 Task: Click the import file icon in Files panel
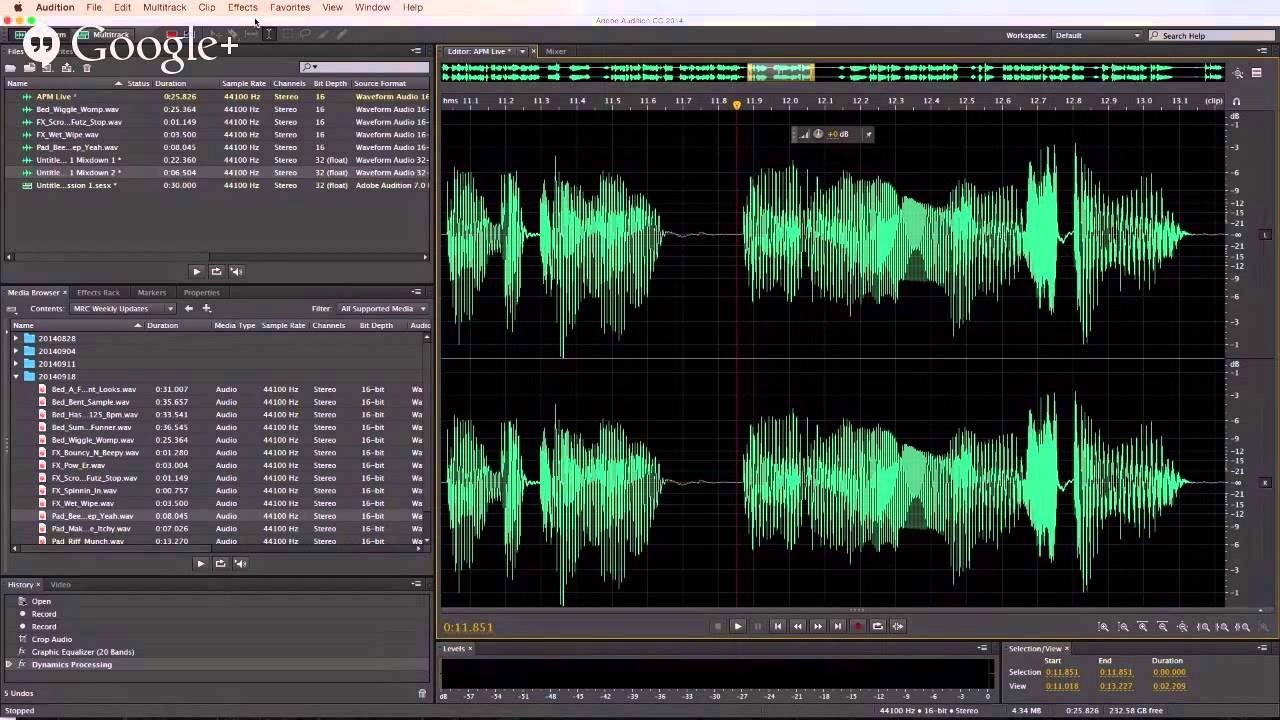(x=30, y=68)
